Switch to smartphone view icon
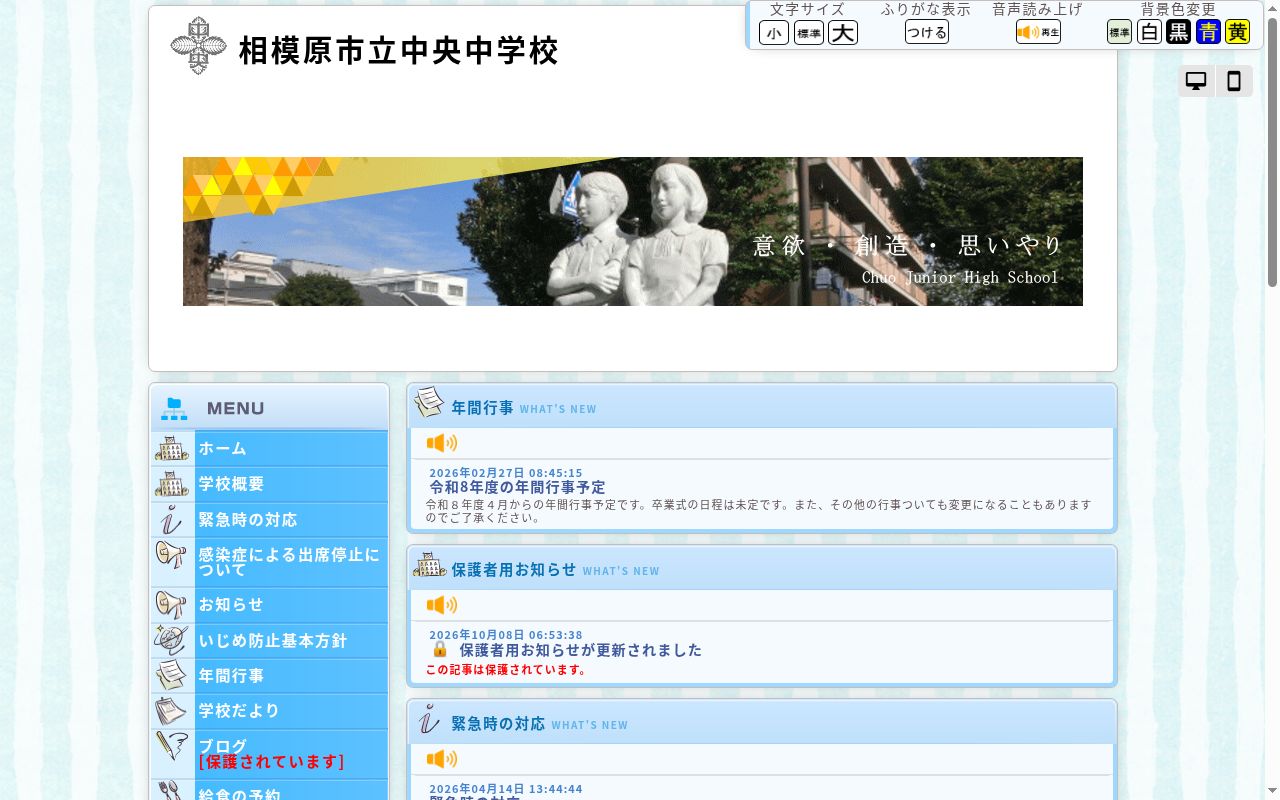The width and height of the screenshot is (1280, 800). tap(1234, 82)
